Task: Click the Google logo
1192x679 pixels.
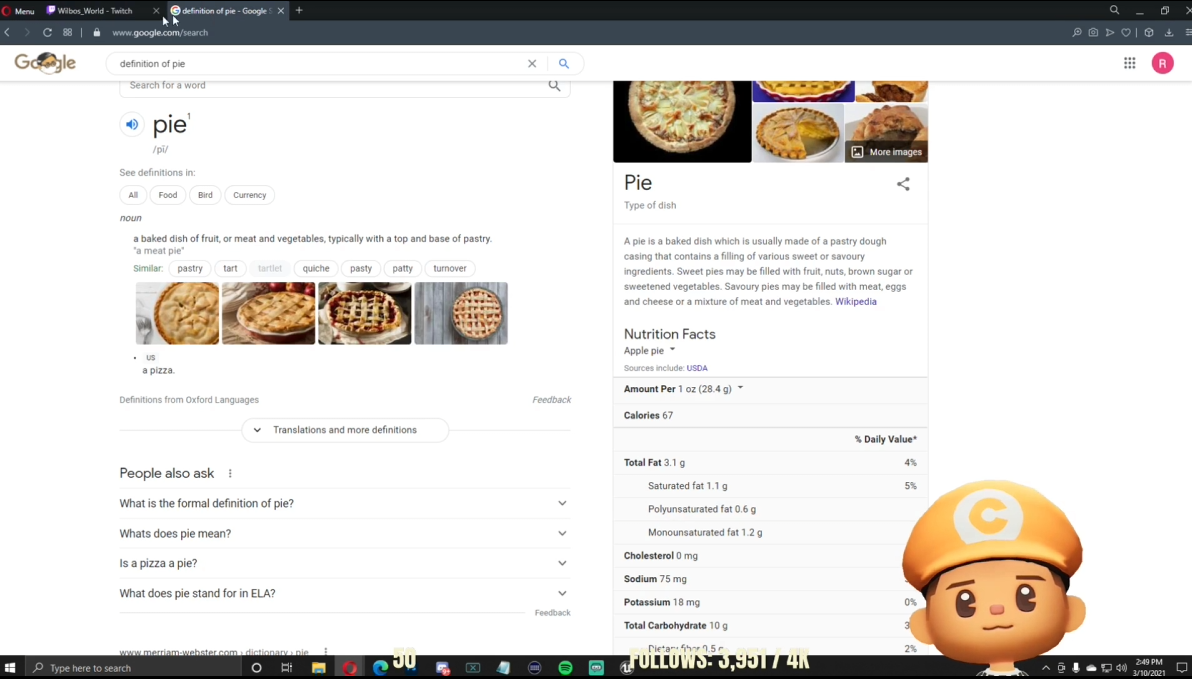Action: [x=45, y=63]
